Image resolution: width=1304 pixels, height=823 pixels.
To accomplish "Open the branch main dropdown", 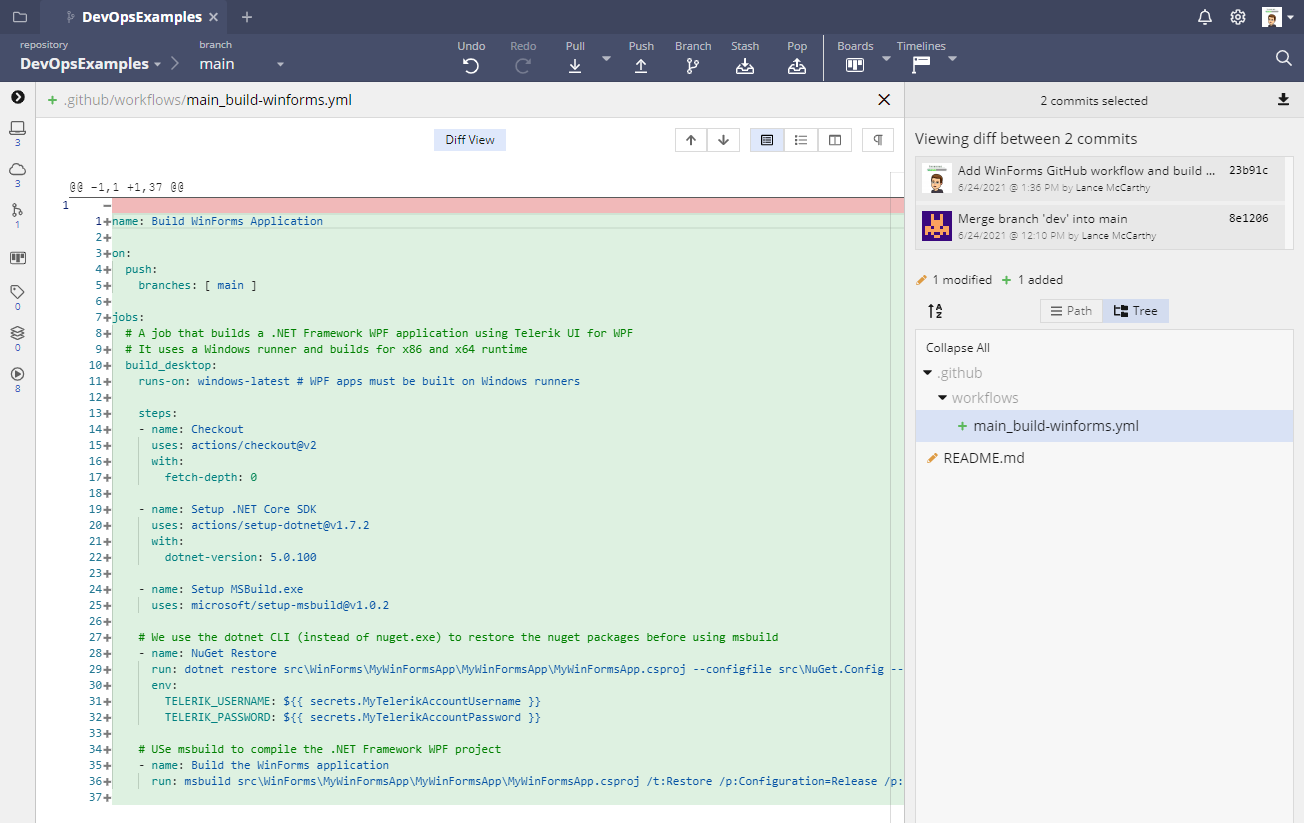I will [280, 64].
